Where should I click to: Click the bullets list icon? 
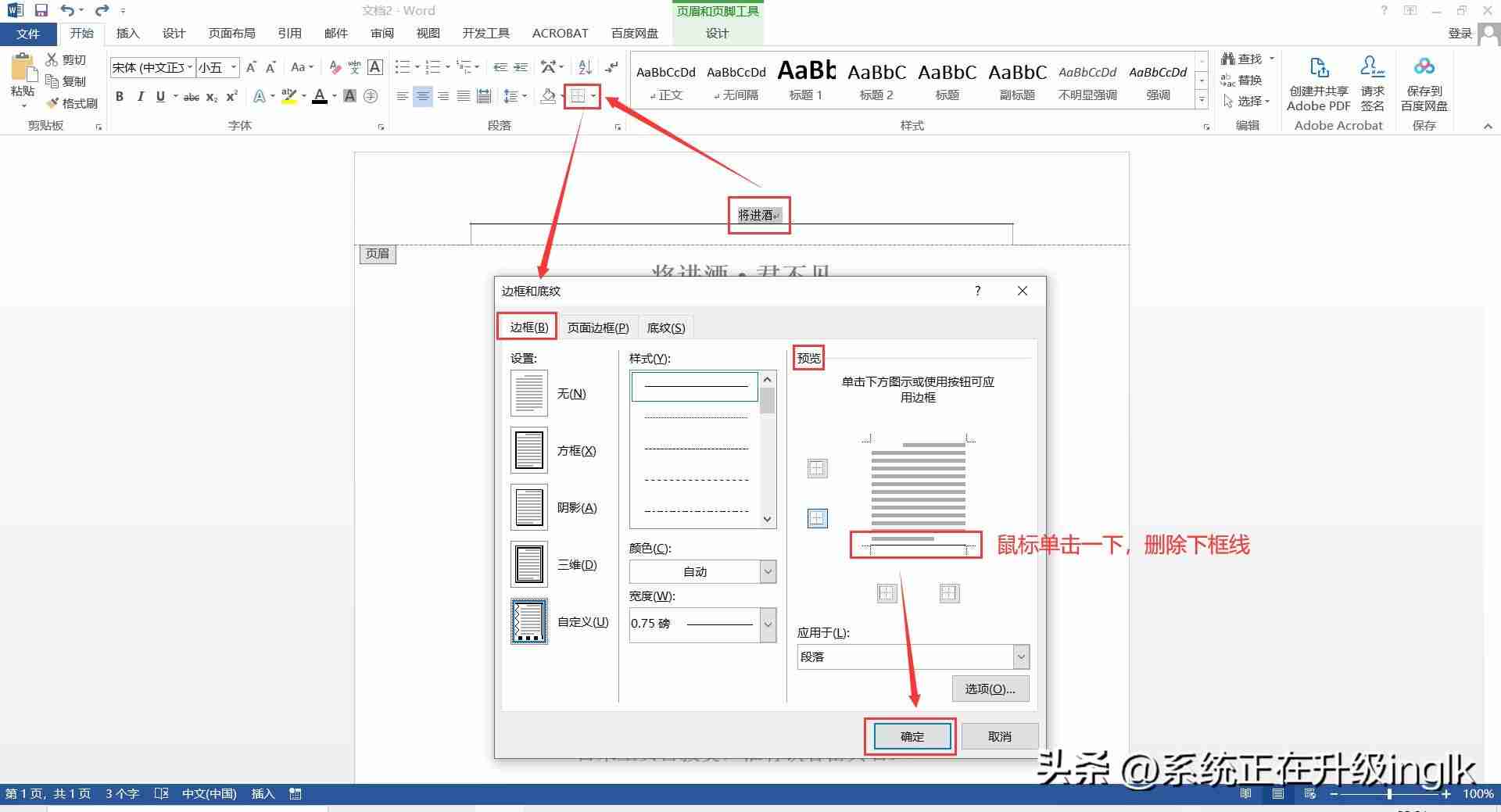pos(403,67)
